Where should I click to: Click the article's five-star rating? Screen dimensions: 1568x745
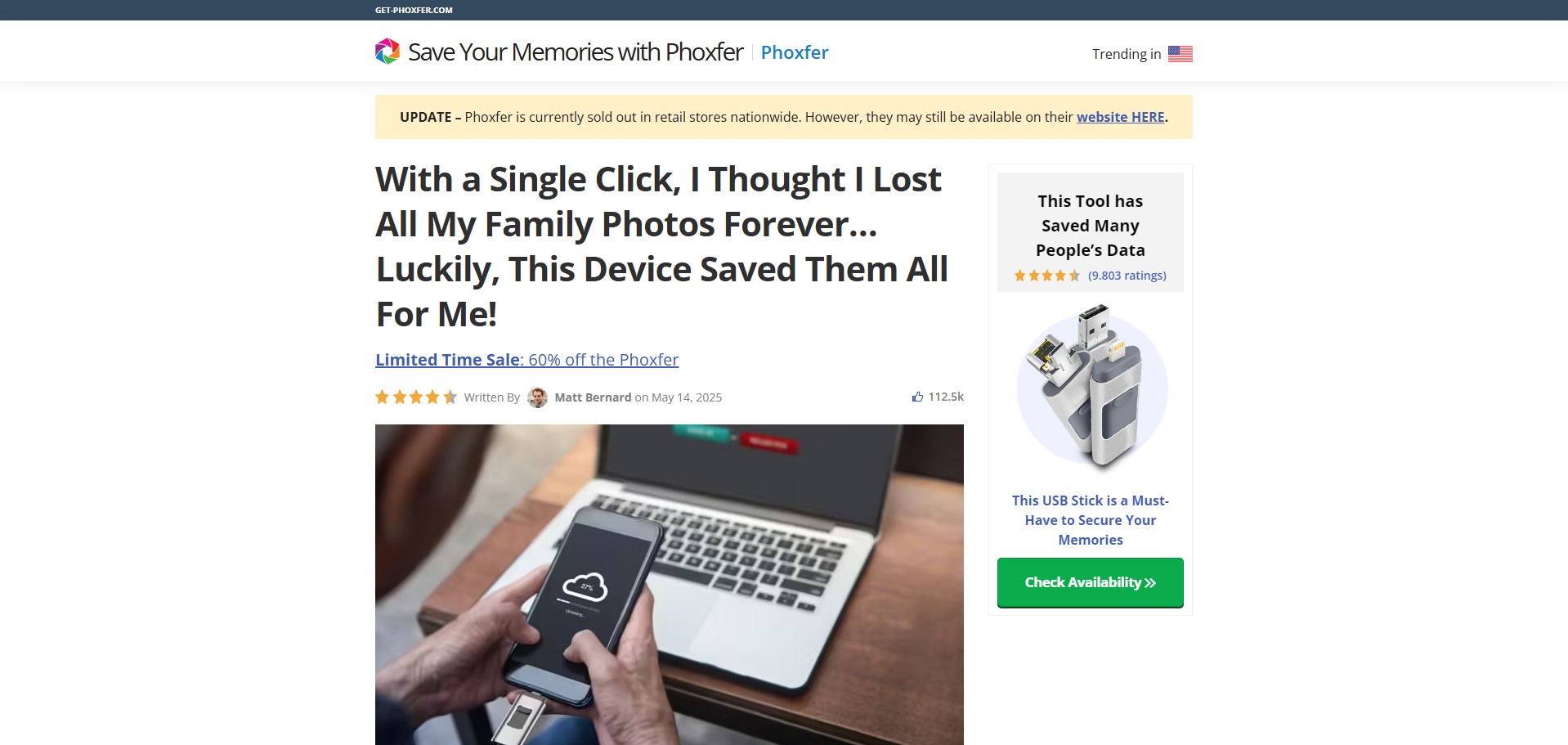(x=416, y=397)
